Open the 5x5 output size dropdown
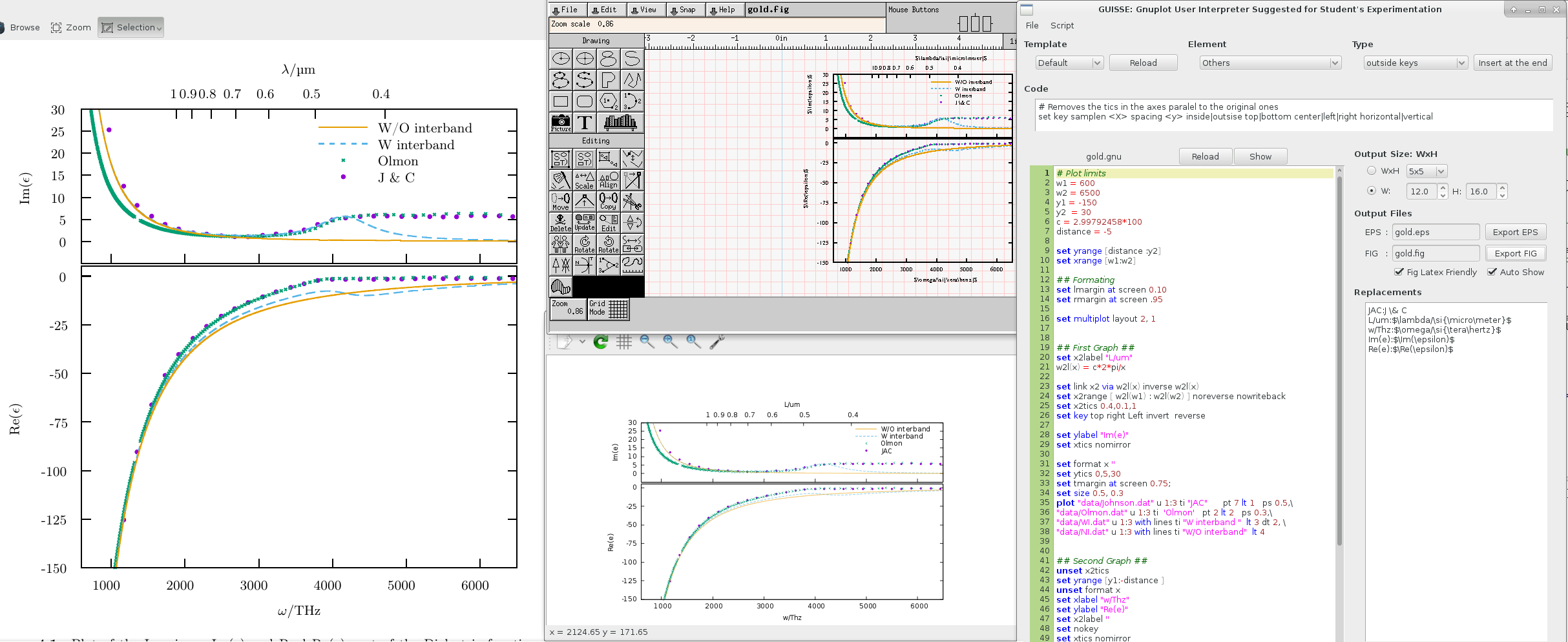The height and width of the screenshot is (642, 1568). coord(1427,171)
